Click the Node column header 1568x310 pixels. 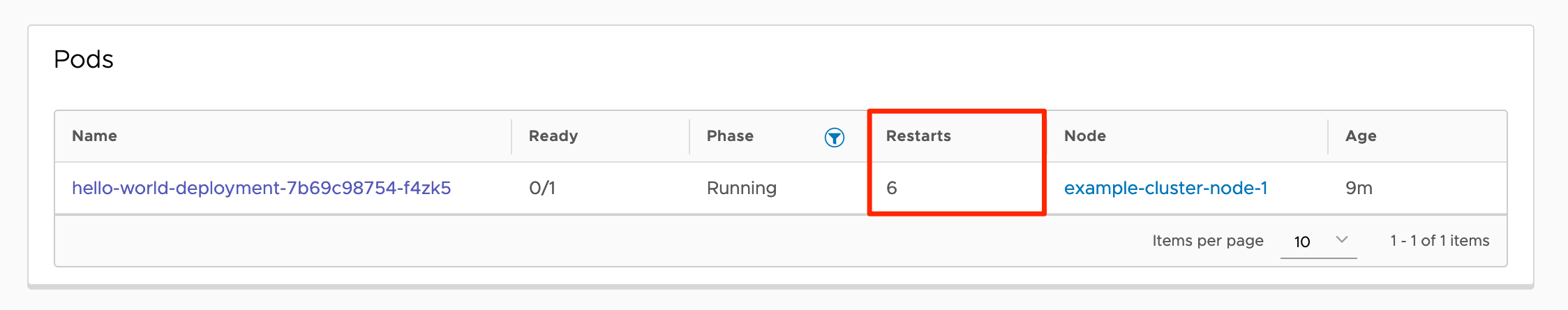[x=1084, y=136]
